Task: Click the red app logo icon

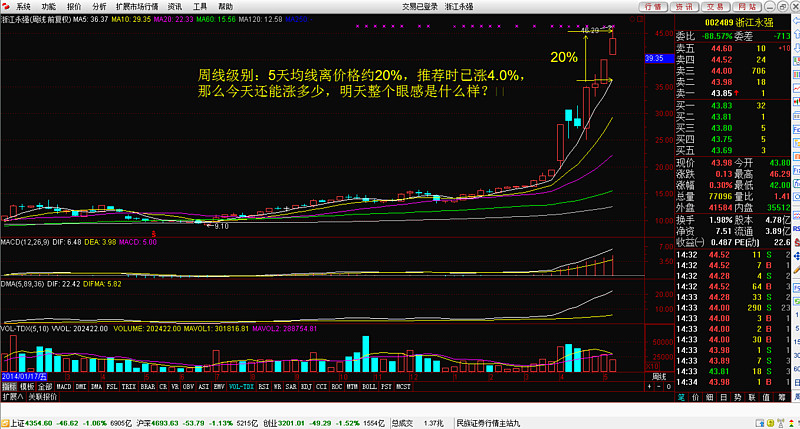Action: 7,6
